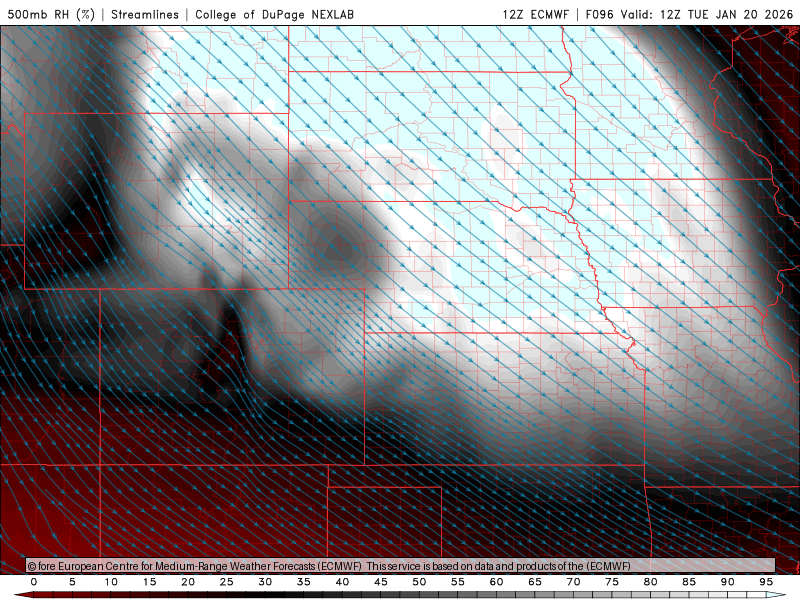Select the "40" legend number
Screen dimensions: 800x600
pyautogui.click(x=342, y=582)
